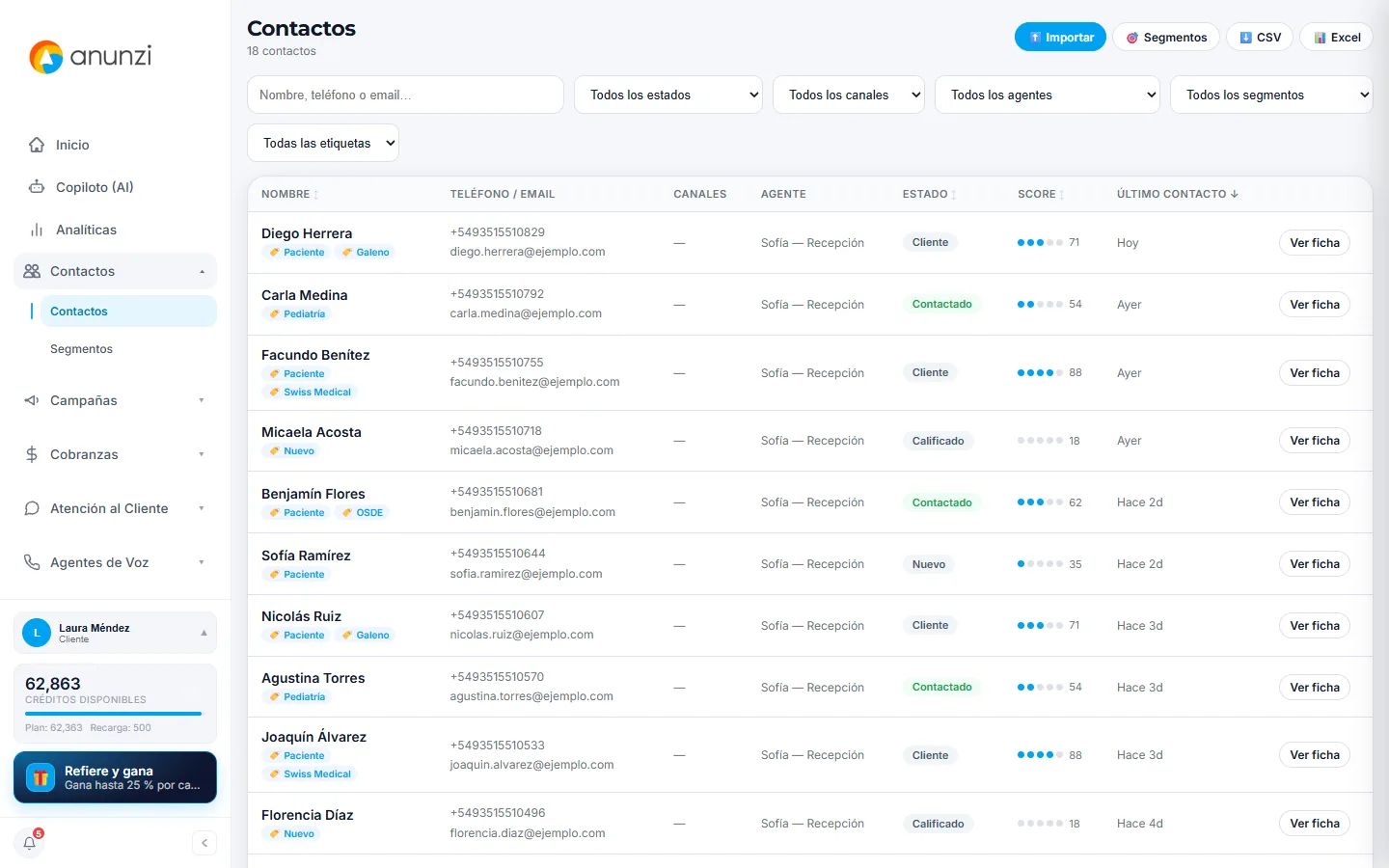Click Ver ficha for Nicolás Ruiz
The image size is (1389, 868).
coord(1315,626)
